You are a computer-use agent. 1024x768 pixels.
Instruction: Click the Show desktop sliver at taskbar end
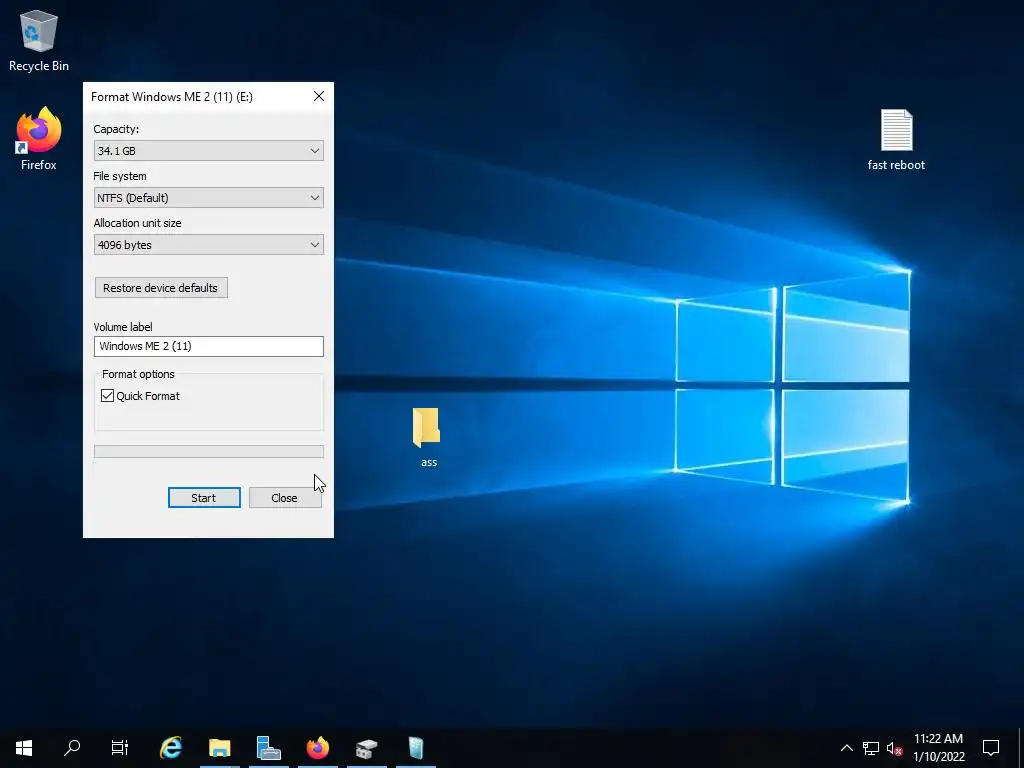tap(1021, 748)
